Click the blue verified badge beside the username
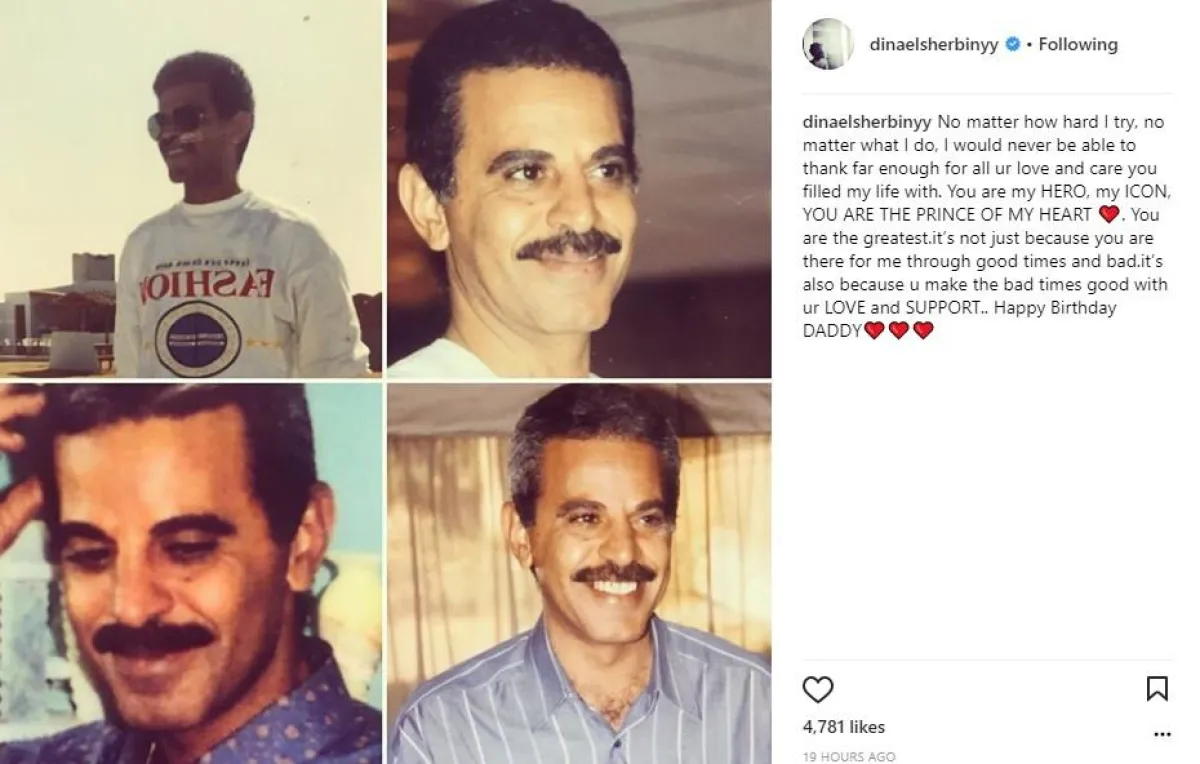The image size is (1200, 764). pyautogui.click(x=1012, y=44)
